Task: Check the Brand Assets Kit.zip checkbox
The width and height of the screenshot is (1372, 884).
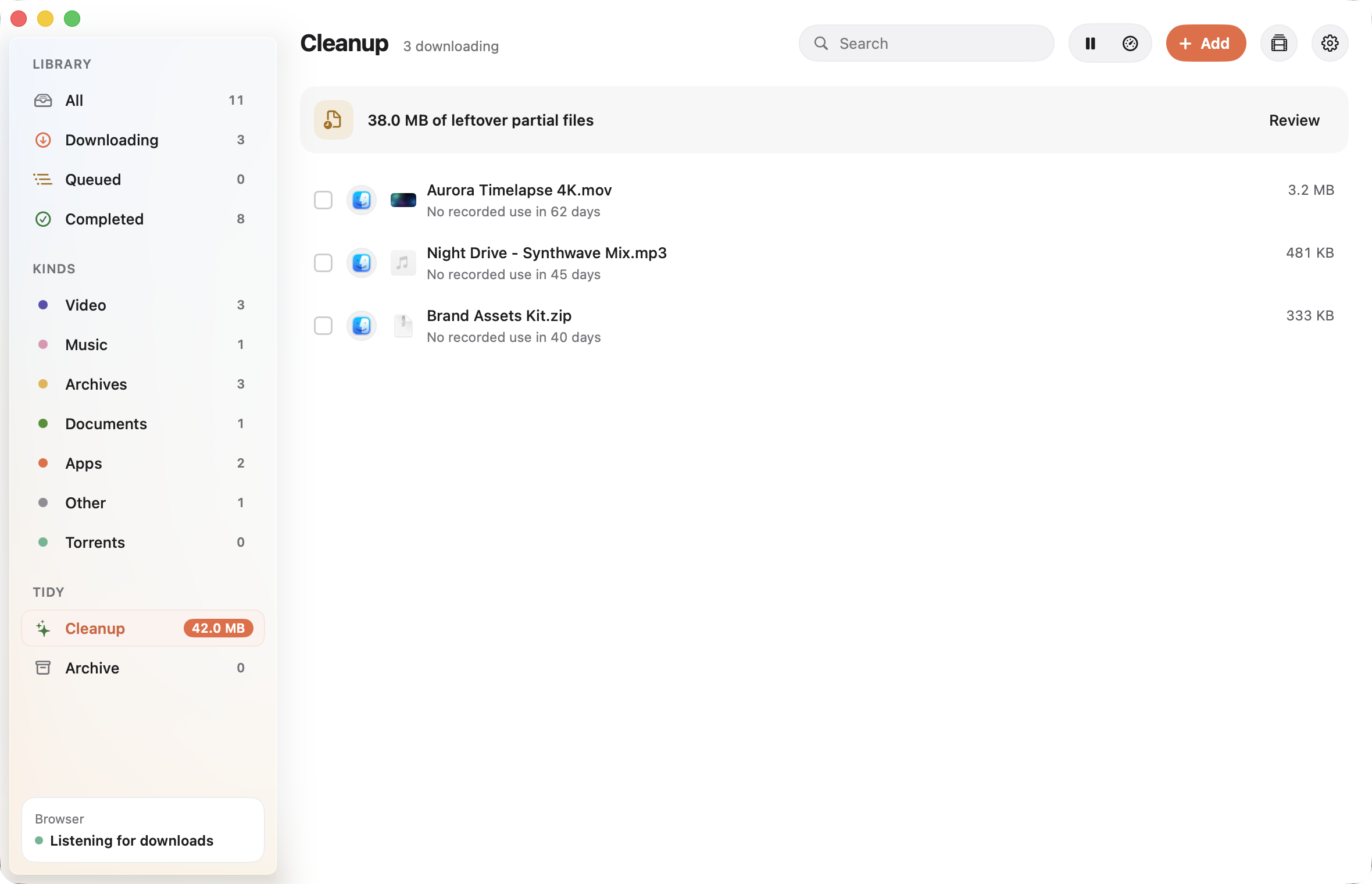Action: click(323, 326)
